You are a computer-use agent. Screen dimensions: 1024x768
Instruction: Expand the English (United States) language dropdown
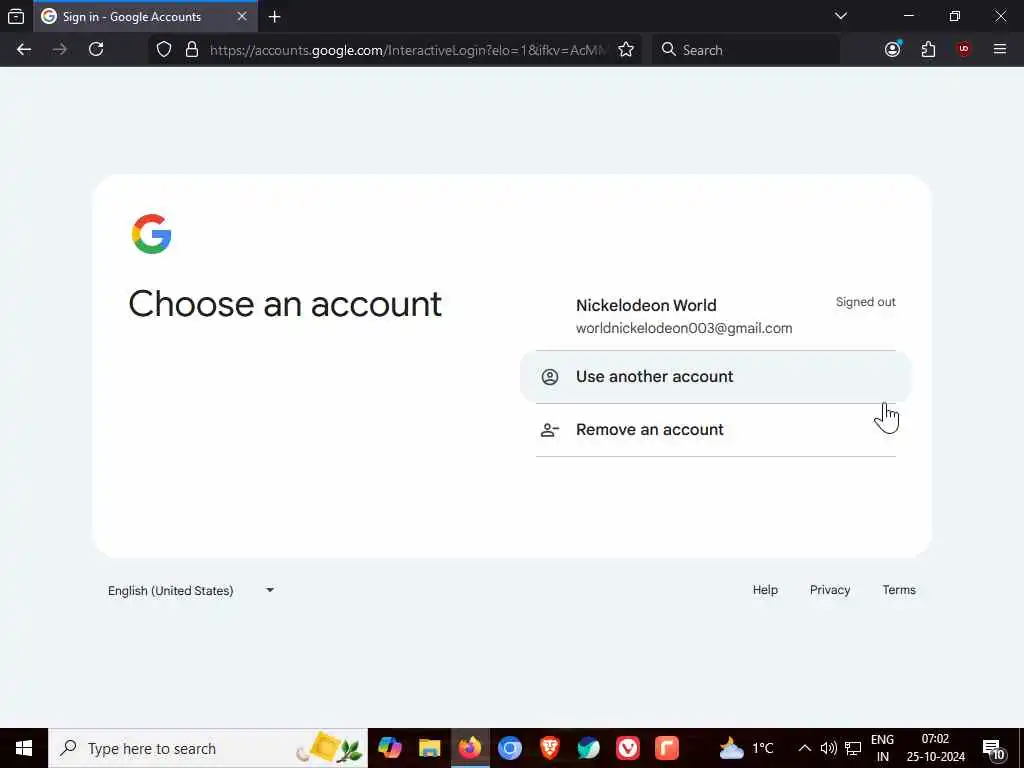click(x=191, y=590)
